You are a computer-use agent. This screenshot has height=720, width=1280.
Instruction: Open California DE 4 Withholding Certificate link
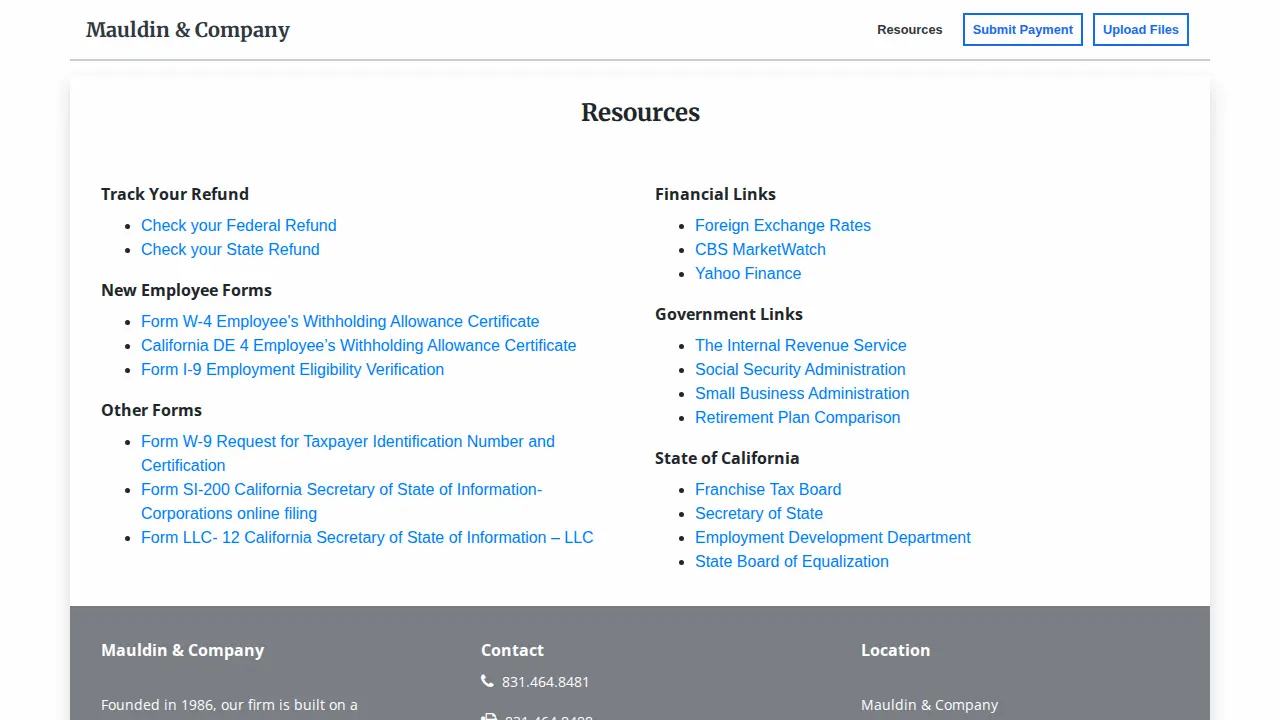click(359, 345)
